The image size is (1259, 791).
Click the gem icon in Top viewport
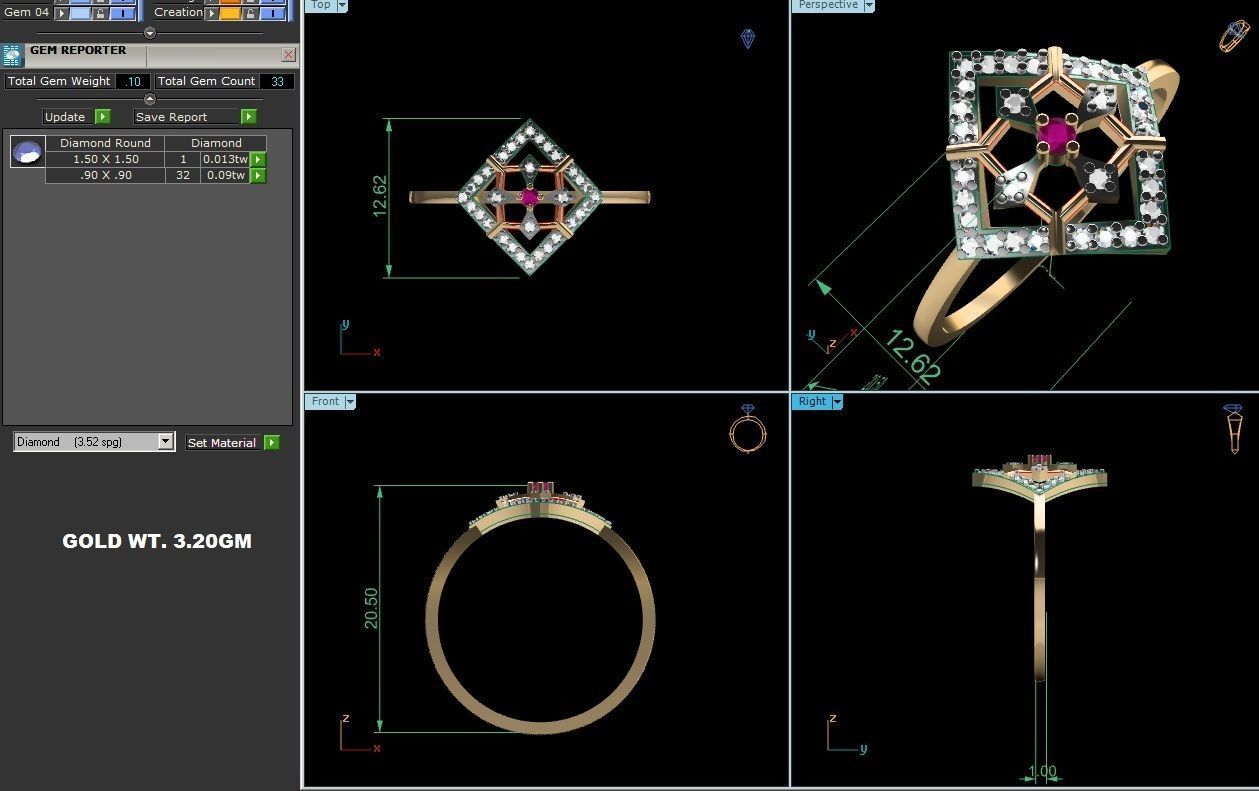748,38
